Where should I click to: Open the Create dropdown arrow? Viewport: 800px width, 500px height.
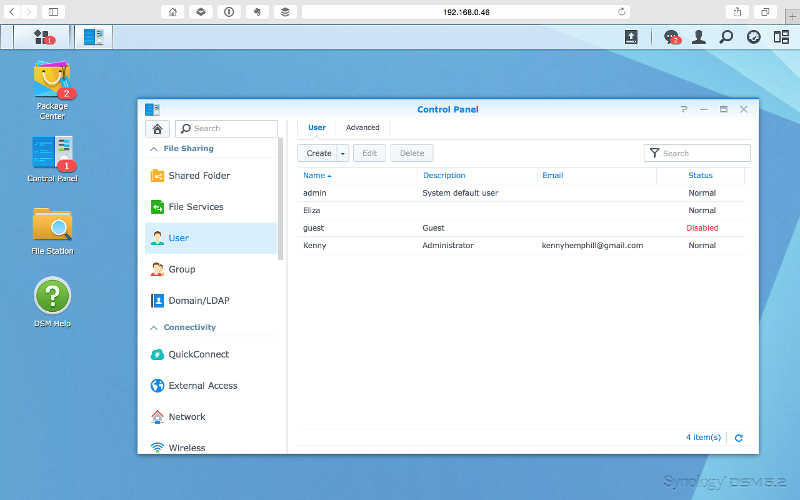tap(343, 153)
